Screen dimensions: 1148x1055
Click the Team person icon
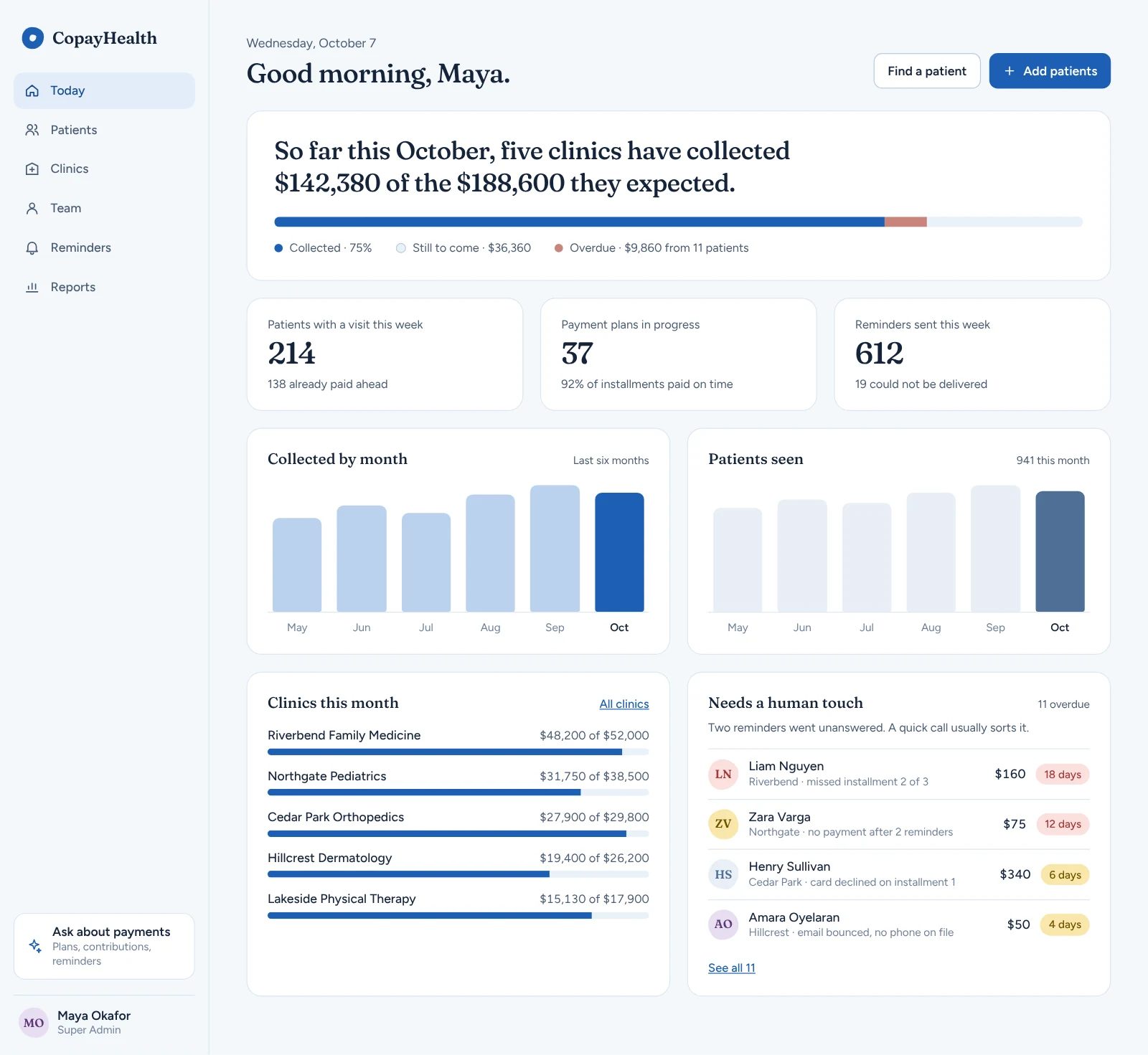tap(32, 209)
